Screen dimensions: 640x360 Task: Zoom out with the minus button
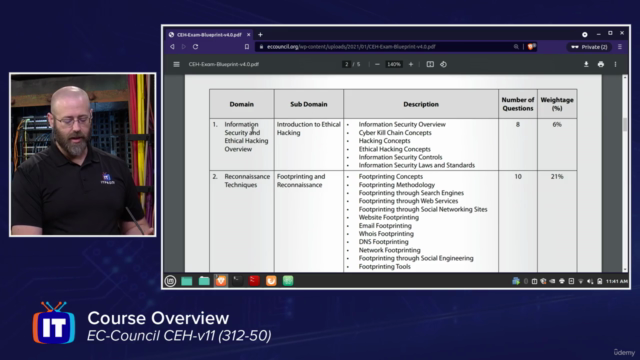tap(377, 64)
